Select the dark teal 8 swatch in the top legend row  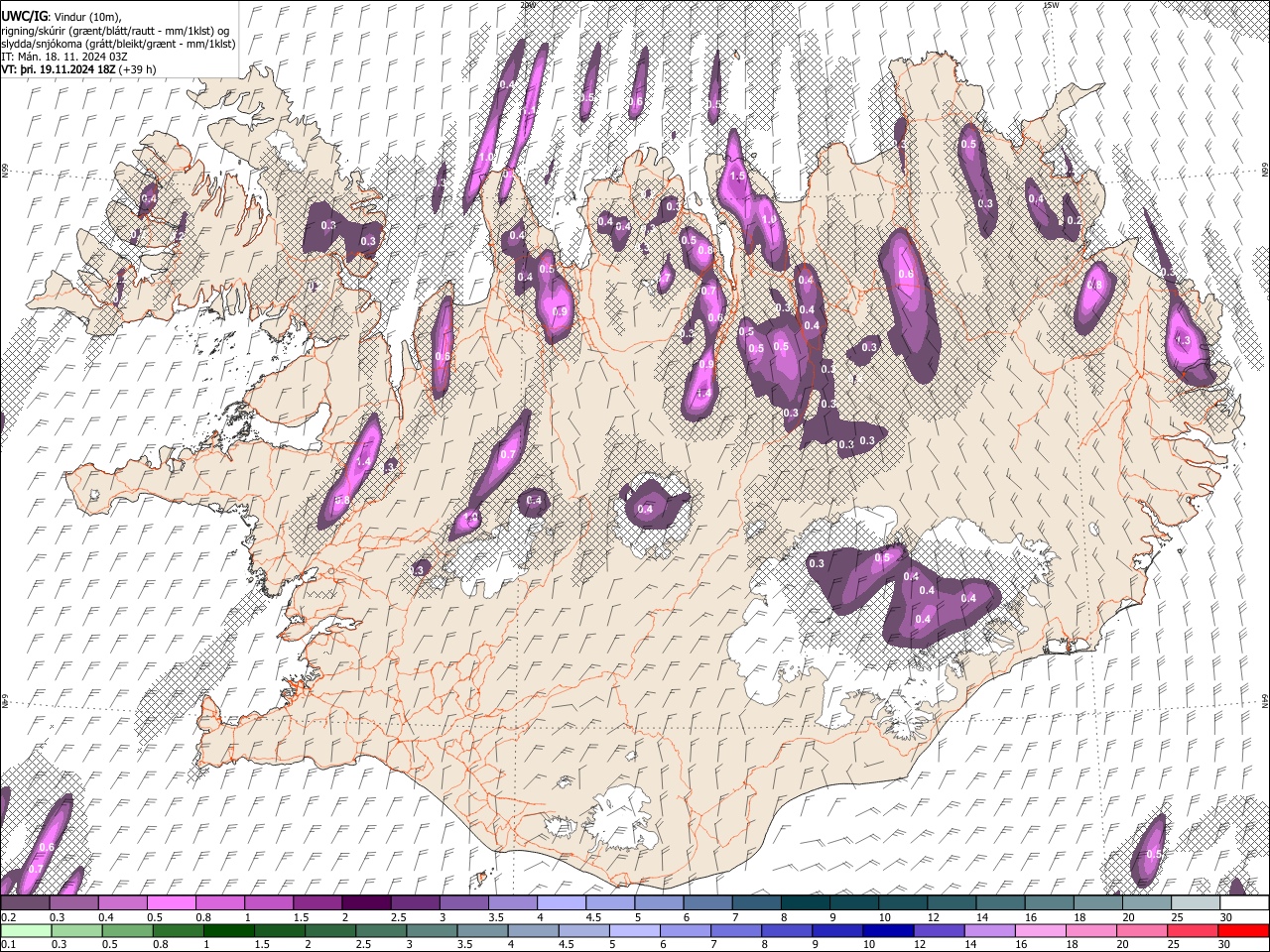805,903
